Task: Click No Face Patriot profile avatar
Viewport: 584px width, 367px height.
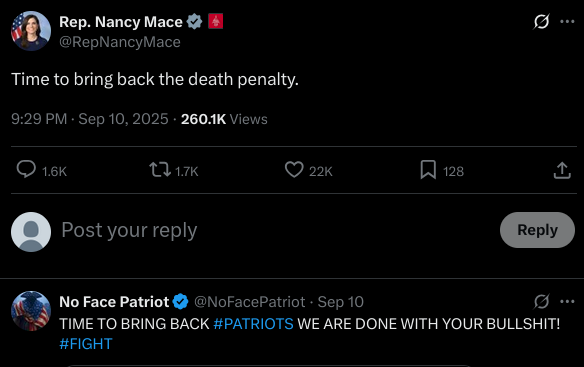Action: (31, 311)
